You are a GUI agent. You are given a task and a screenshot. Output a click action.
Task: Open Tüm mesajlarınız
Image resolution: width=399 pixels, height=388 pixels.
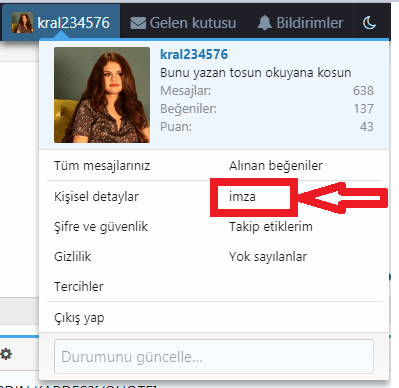coord(102,166)
